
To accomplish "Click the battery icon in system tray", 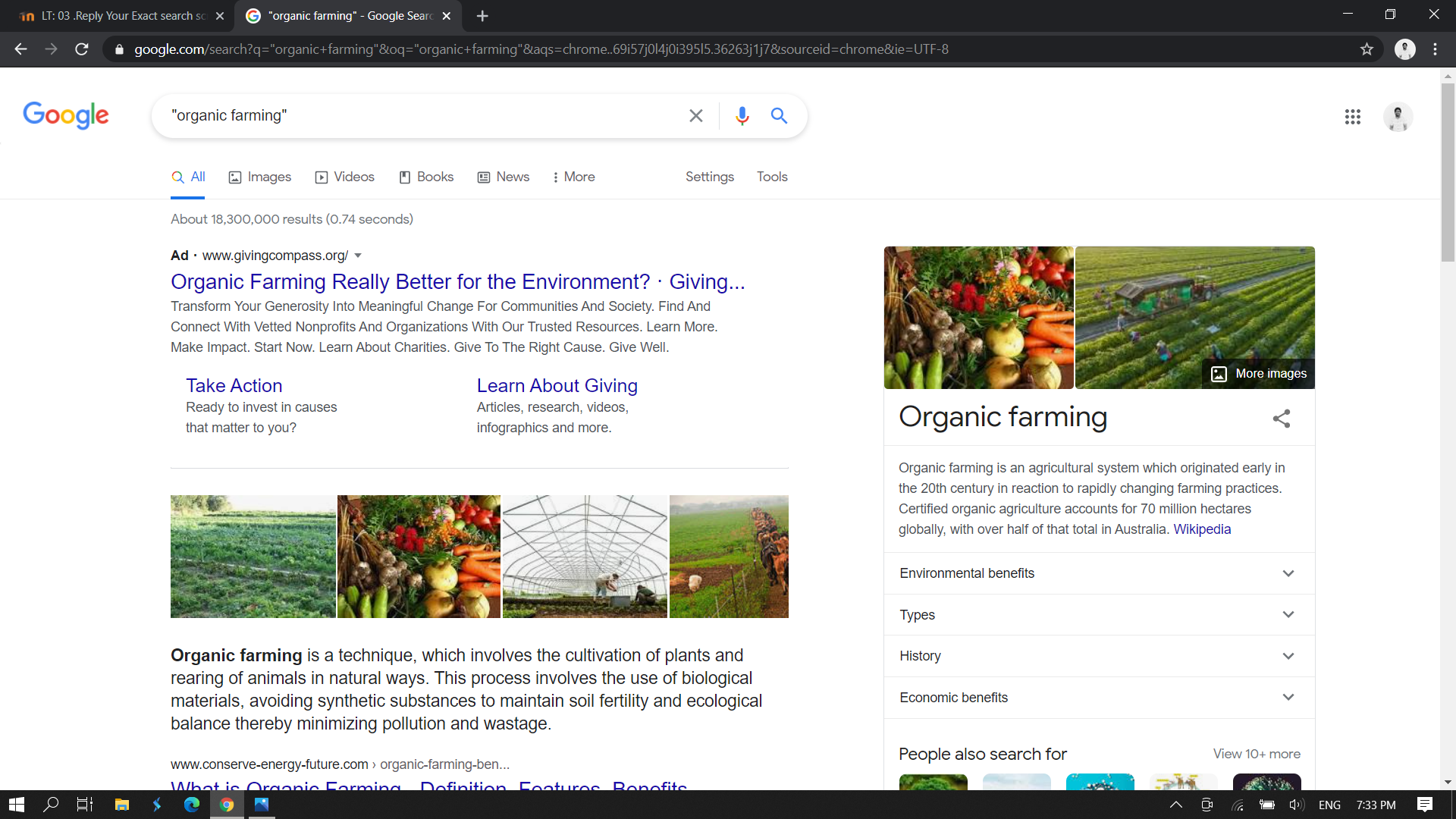I will [1266, 805].
